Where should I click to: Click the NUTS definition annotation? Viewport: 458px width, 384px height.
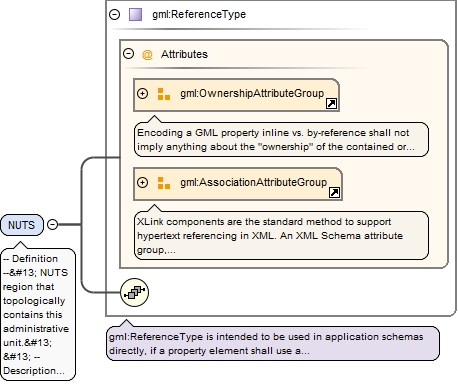point(38,314)
